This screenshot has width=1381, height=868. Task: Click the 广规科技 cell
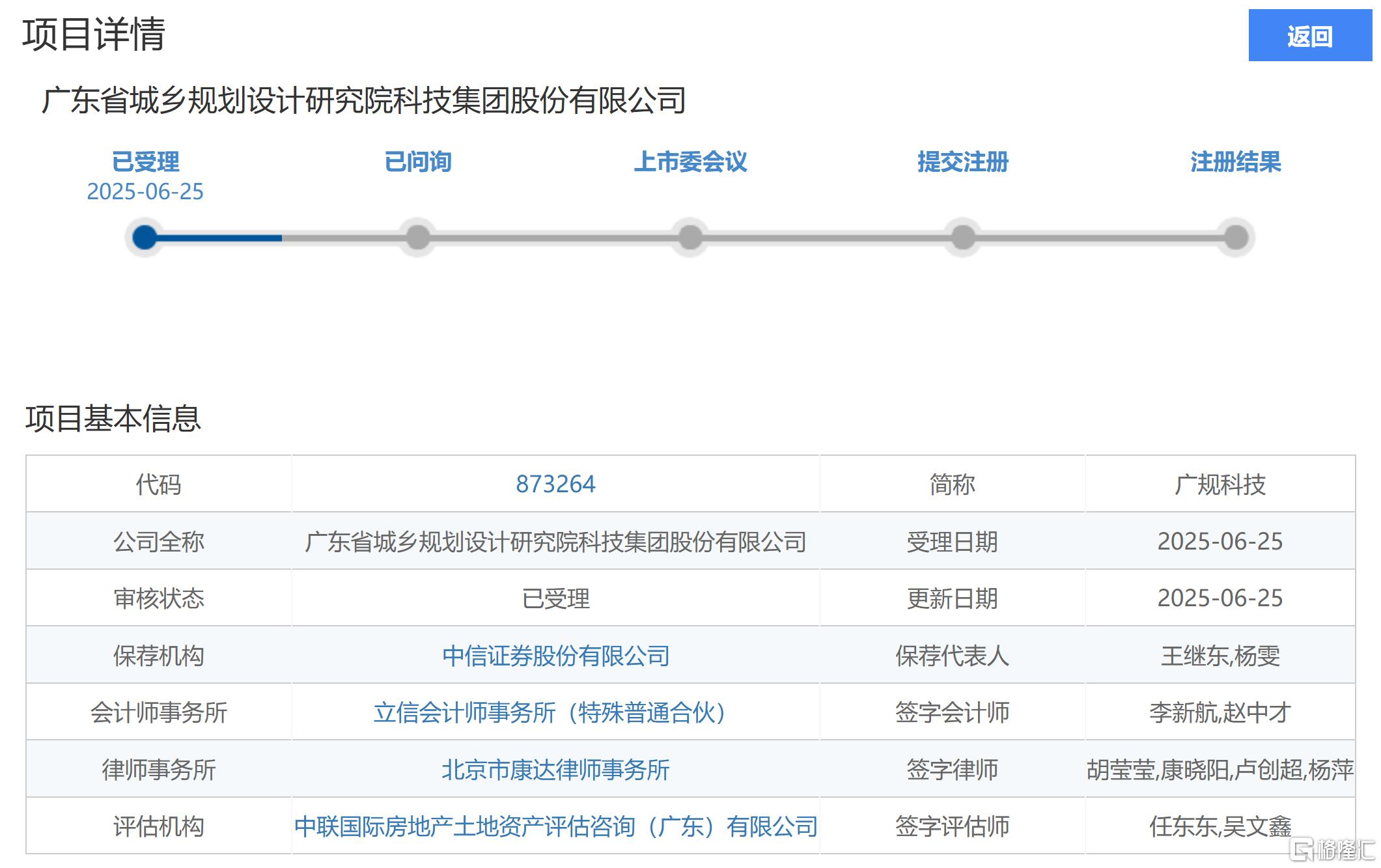[x=1220, y=484]
